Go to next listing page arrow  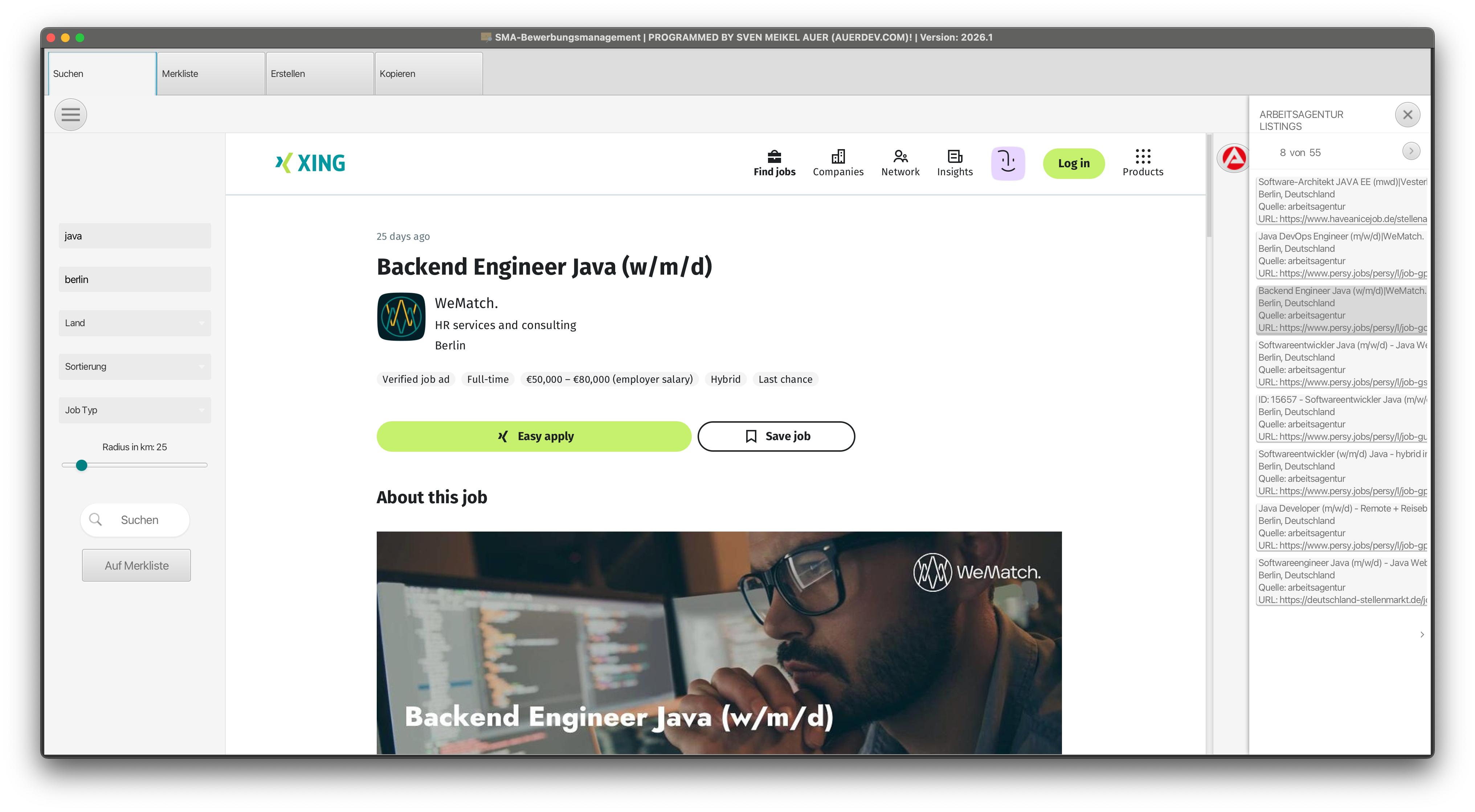click(1411, 152)
